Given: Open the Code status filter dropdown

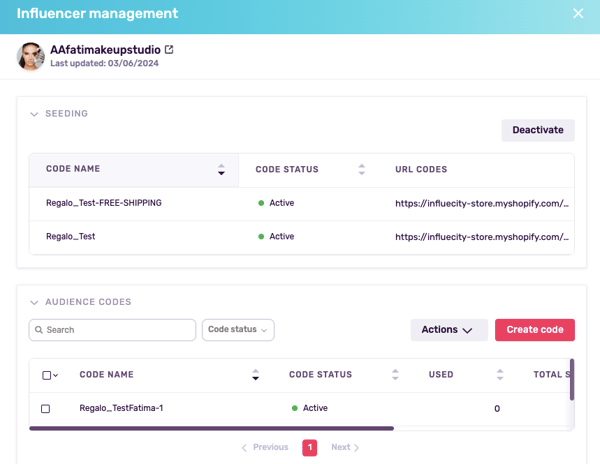Looking at the screenshot, I should click(238, 330).
